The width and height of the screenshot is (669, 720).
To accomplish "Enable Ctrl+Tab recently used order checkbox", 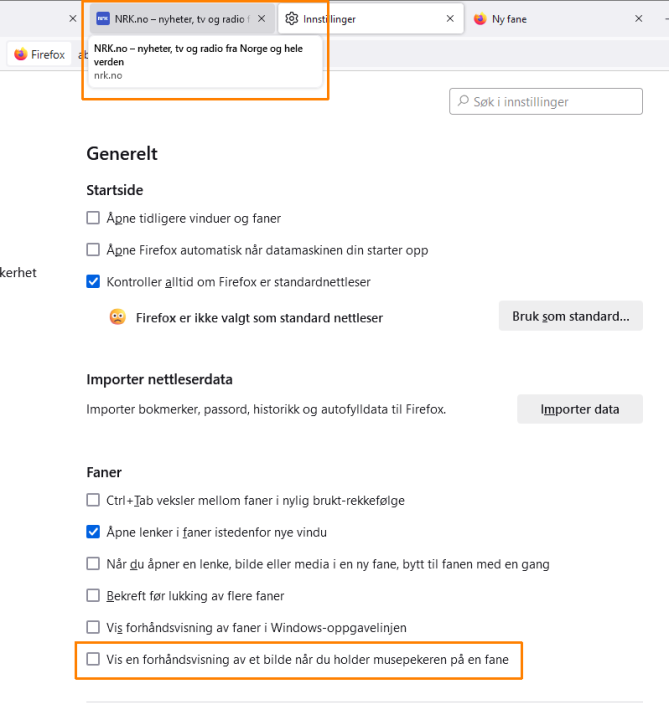I will point(93,500).
